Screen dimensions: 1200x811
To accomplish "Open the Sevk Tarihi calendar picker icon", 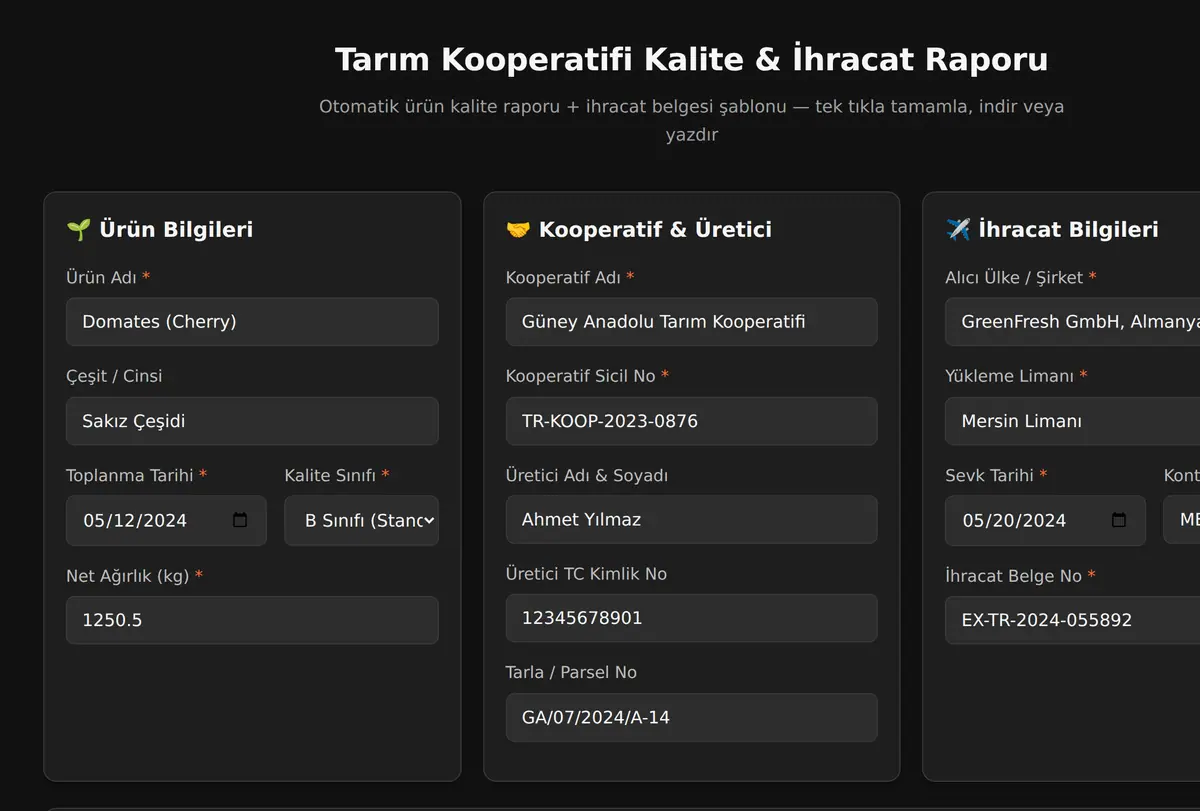I will [1119, 520].
